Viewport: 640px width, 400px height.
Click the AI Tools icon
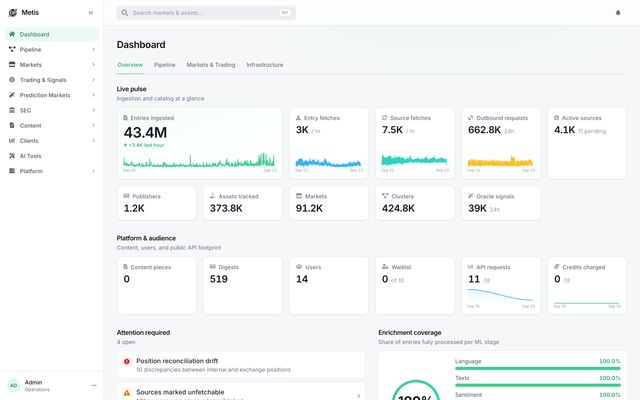pyautogui.click(x=12, y=156)
